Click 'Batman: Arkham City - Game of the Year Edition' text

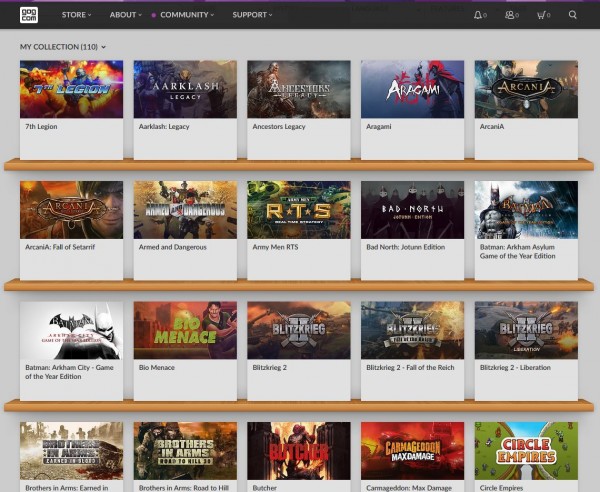[x=69, y=372]
